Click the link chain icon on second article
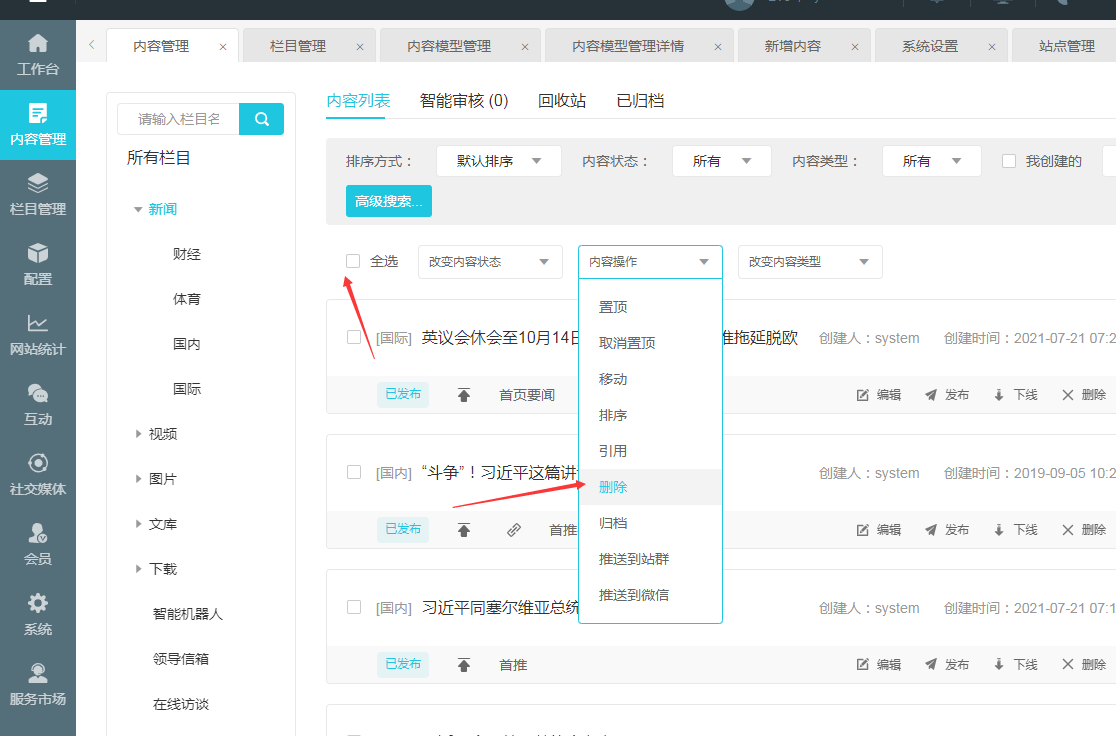1116x736 pixels. [x=514, y=530]
